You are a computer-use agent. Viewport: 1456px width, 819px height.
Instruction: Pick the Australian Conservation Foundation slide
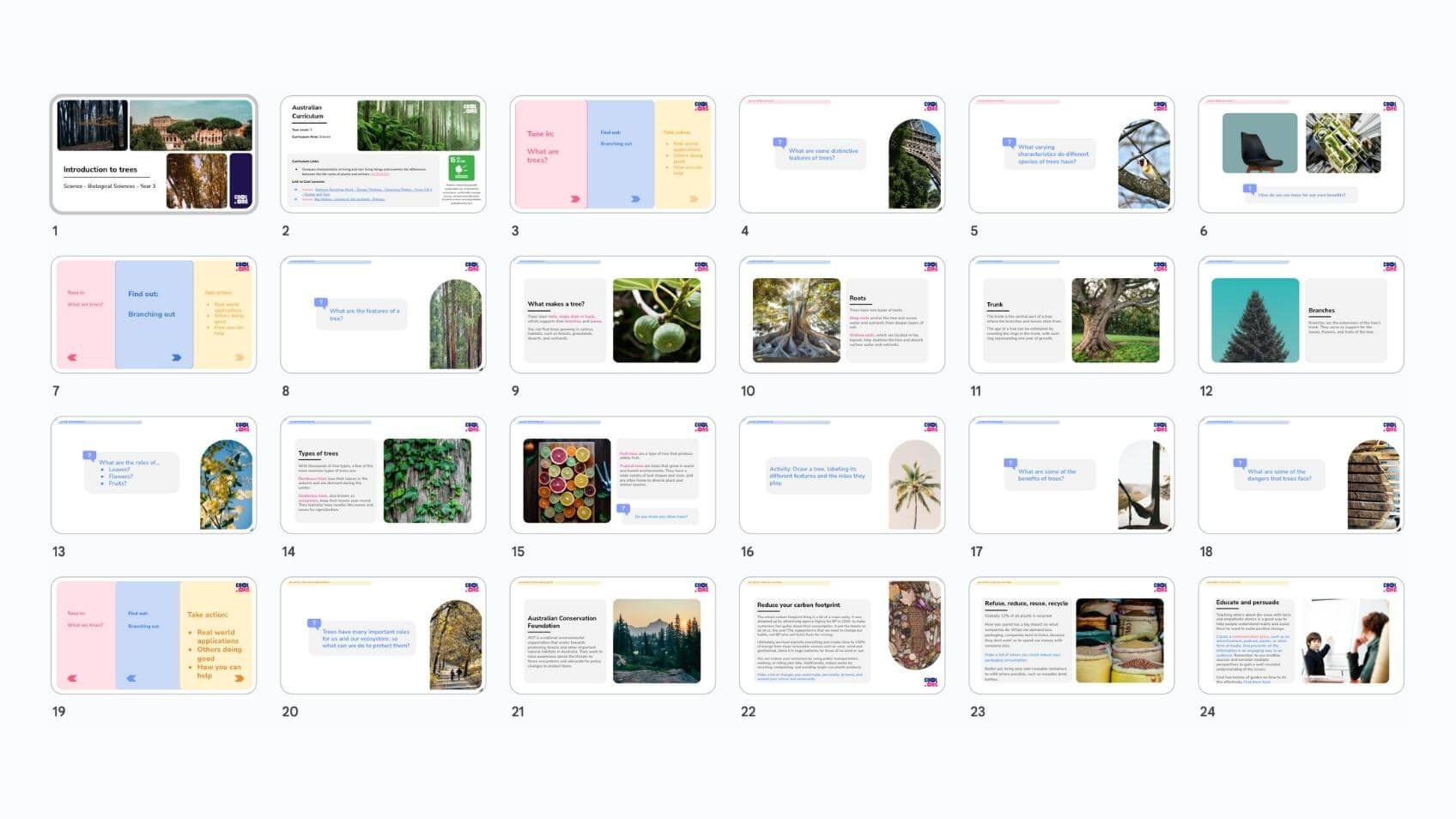(612, 636)
